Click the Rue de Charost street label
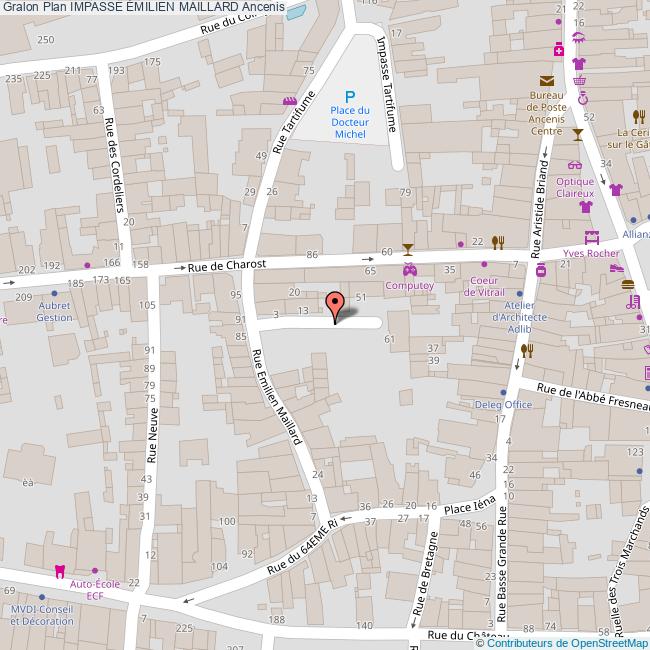This screenshot has width=650, height=650. 228,266
